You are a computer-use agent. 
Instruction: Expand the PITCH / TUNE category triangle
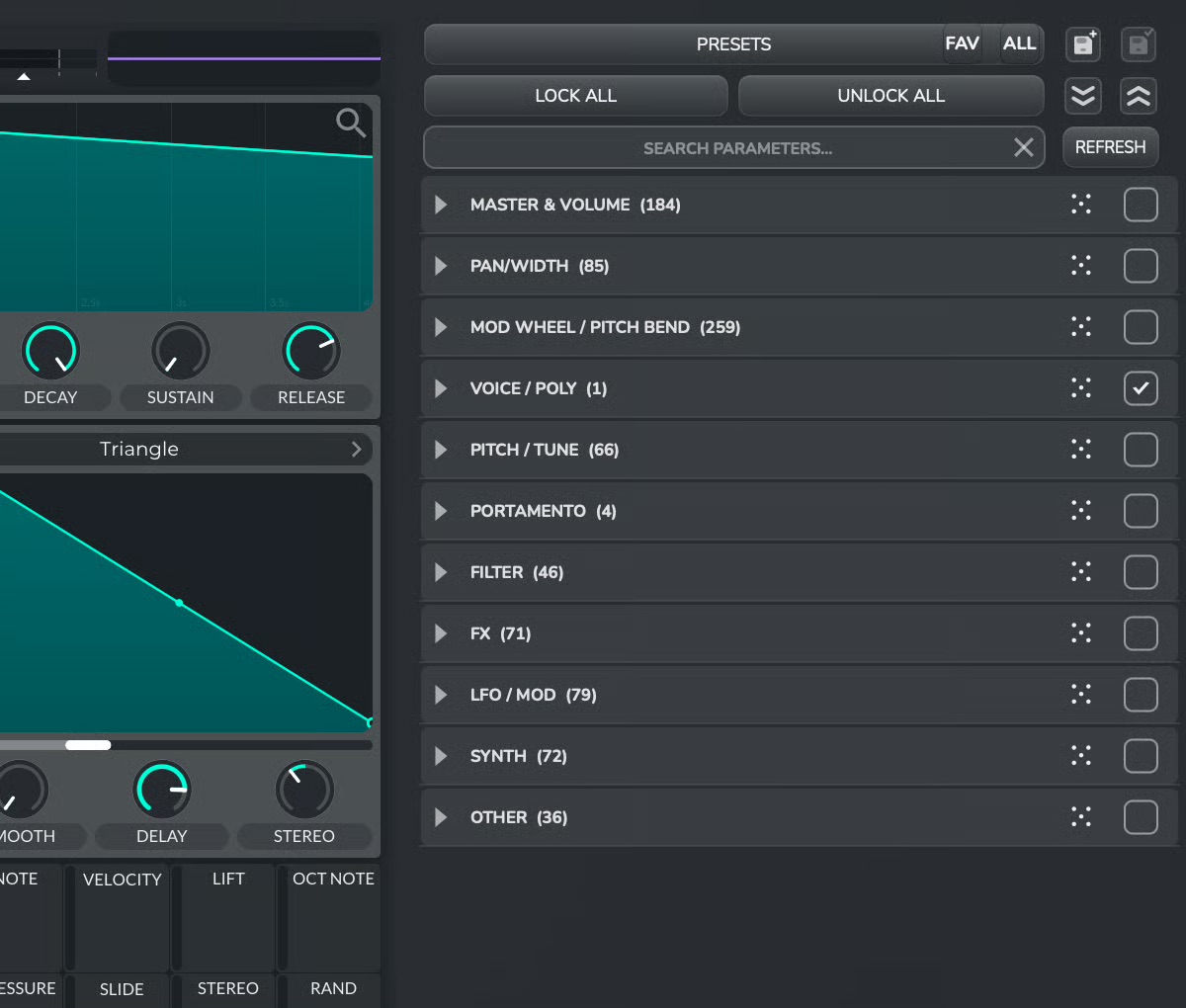point(441,450)
